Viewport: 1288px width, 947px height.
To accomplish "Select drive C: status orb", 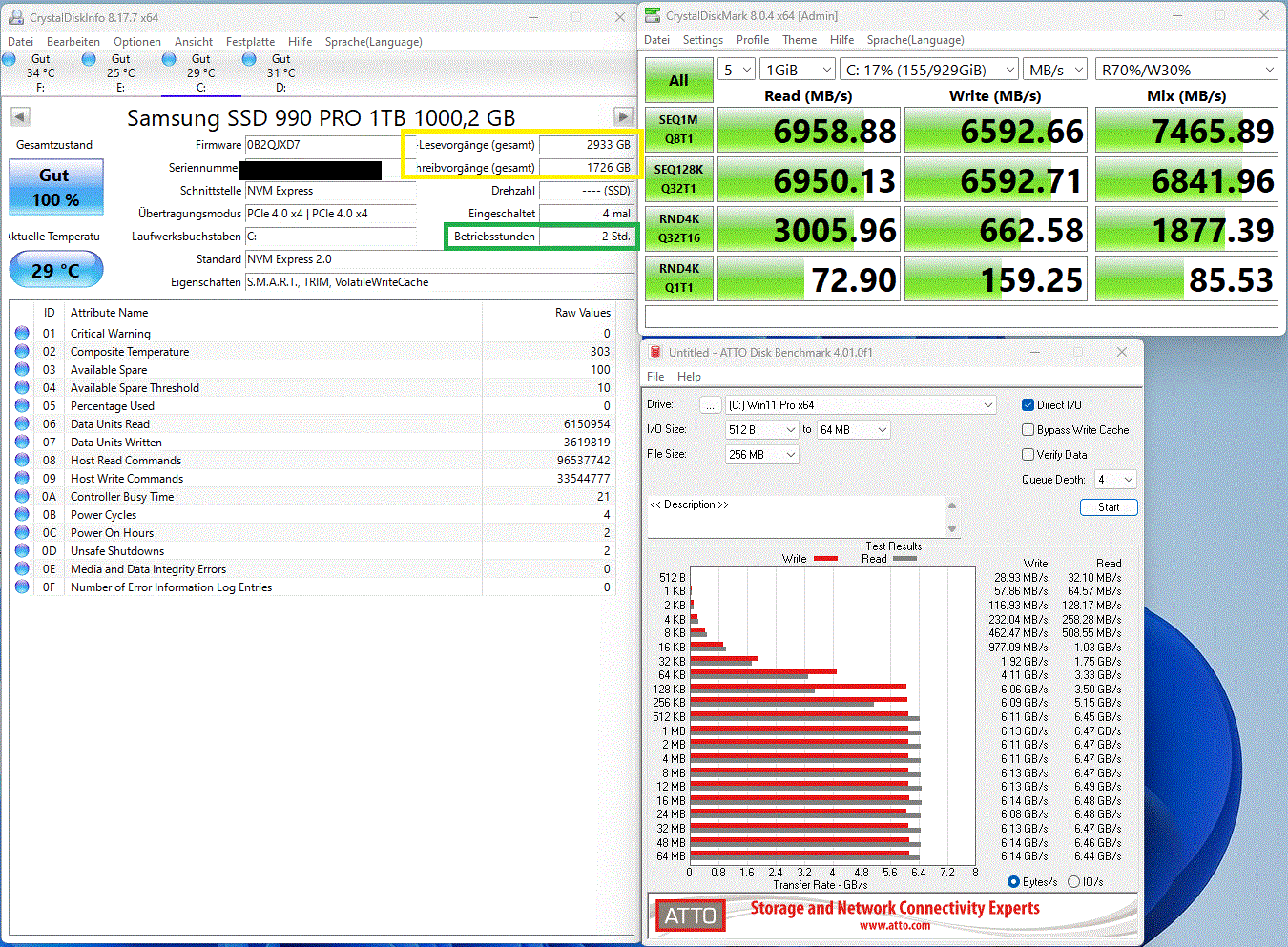I will coord(169,59).
